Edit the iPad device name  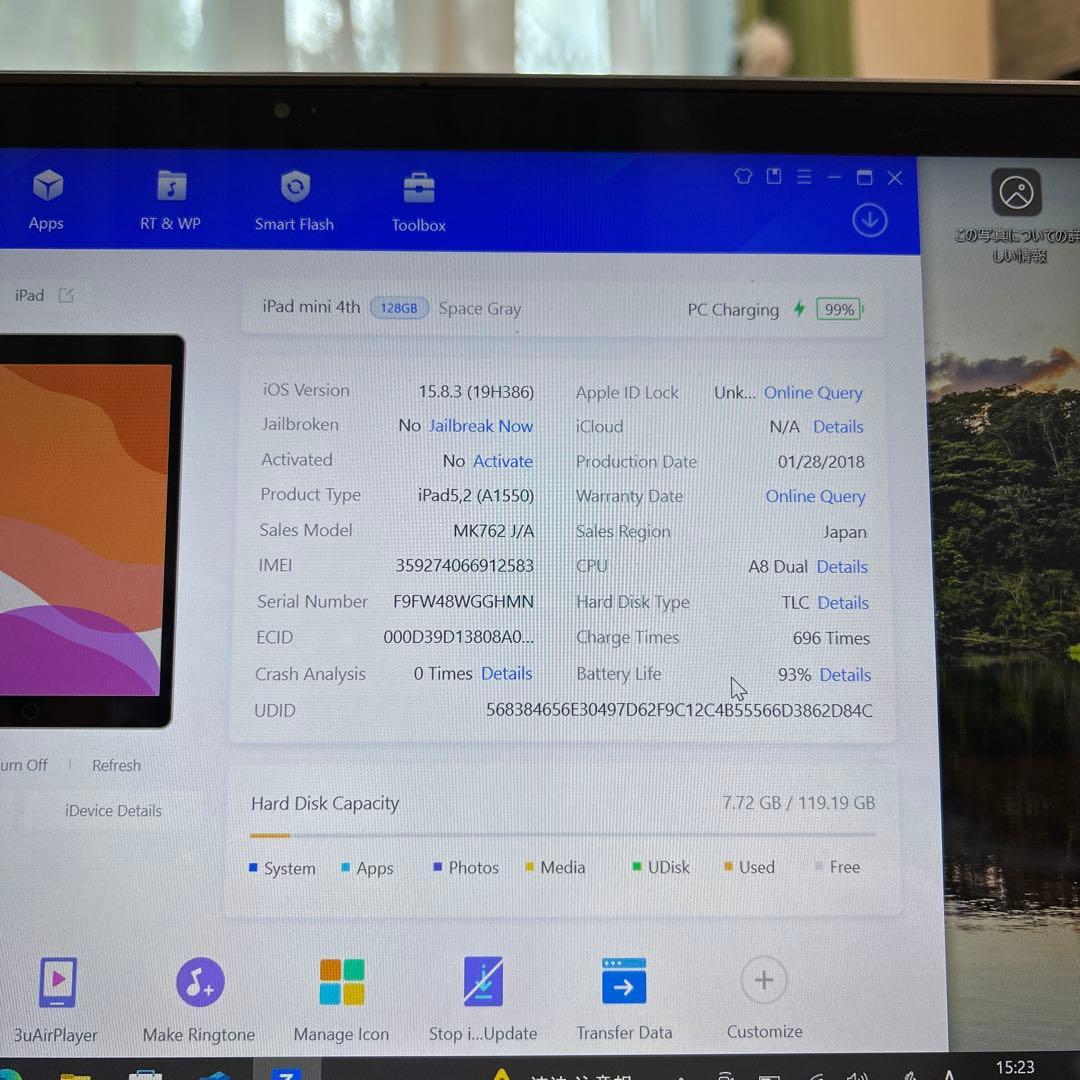66,295
